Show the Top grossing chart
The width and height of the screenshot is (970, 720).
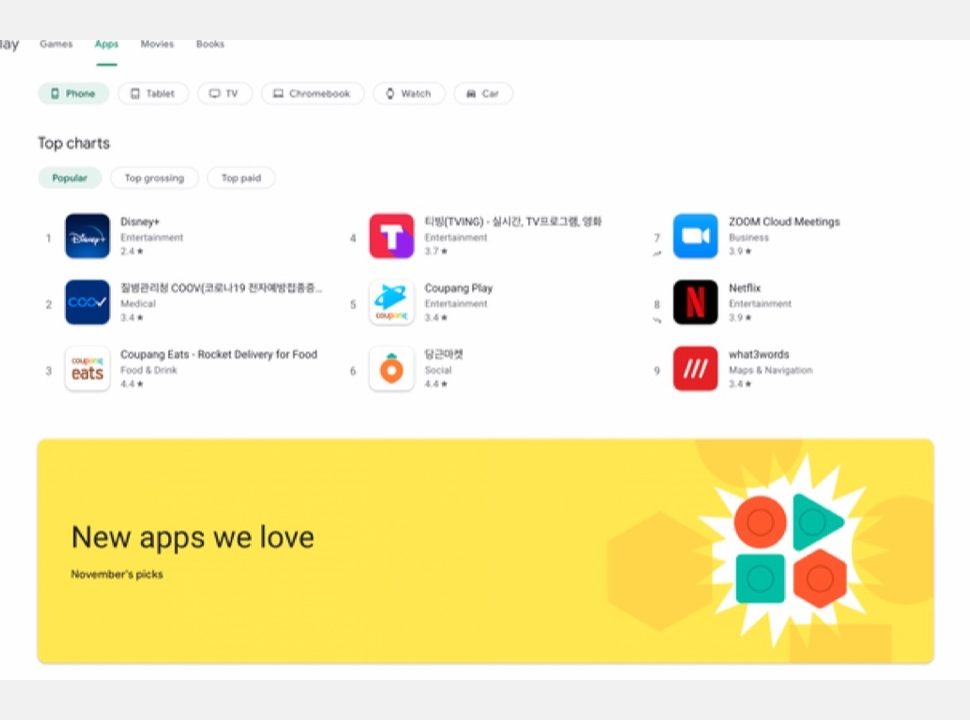coord(155,178)
